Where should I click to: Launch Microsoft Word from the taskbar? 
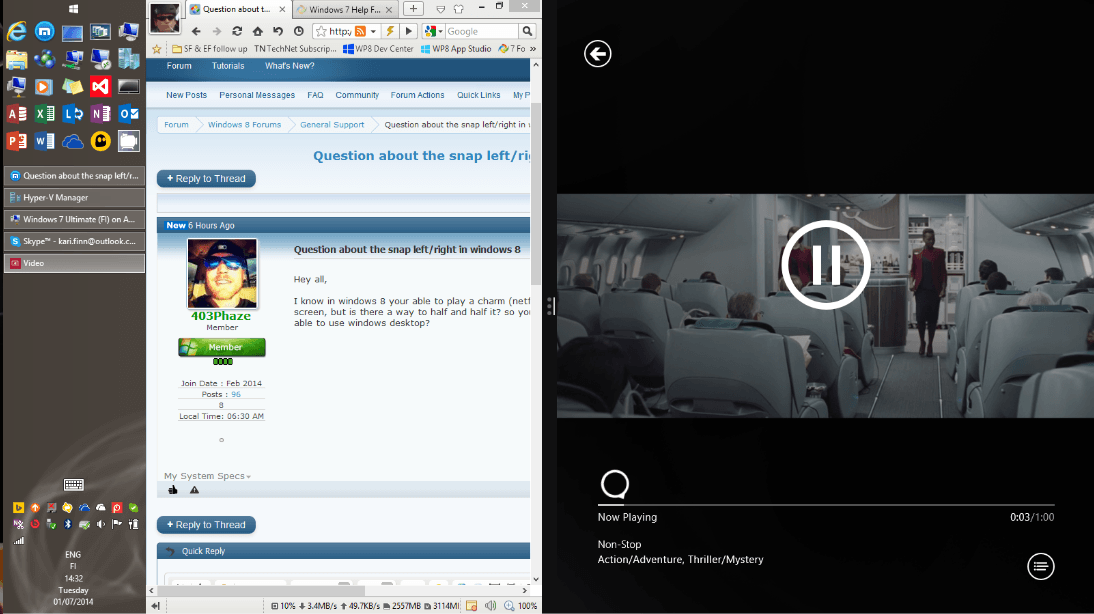(x=45, y=142)
